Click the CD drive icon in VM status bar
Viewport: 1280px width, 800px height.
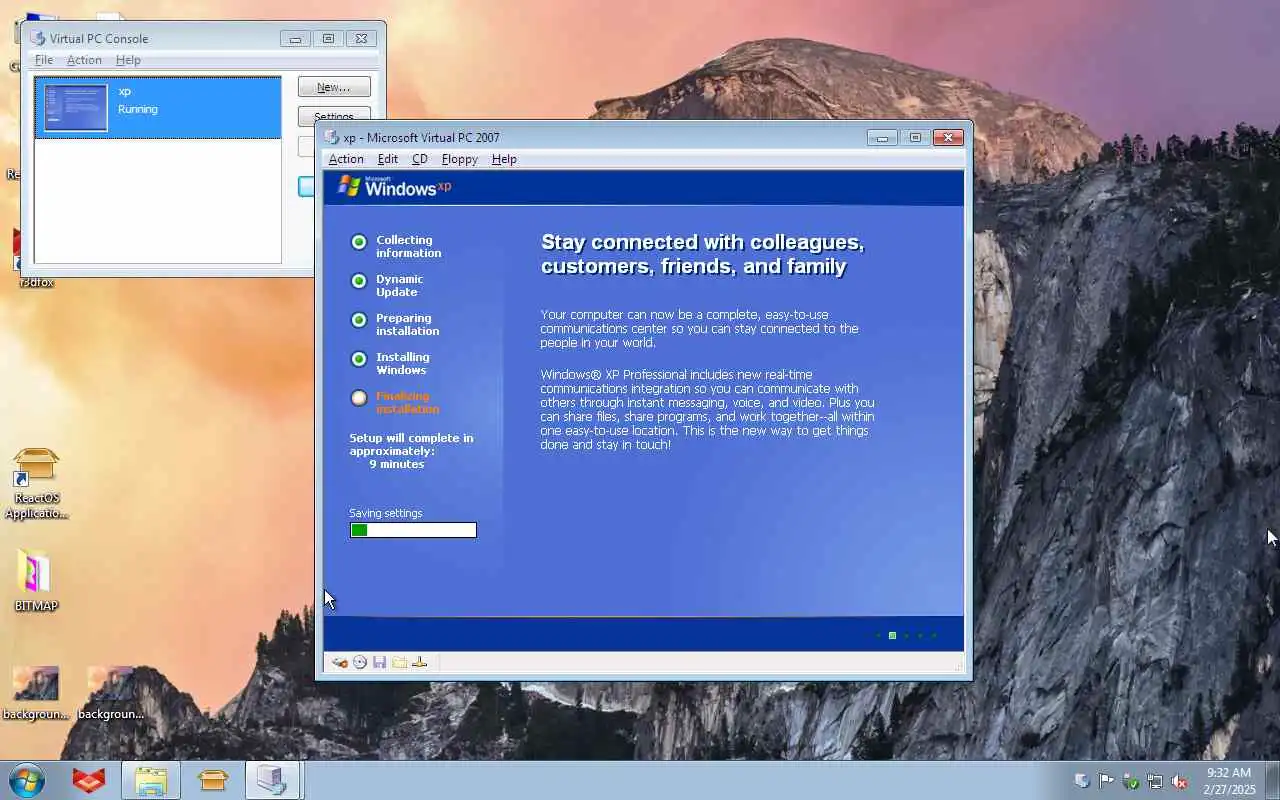pyautogui.click(x=360, y=662)
